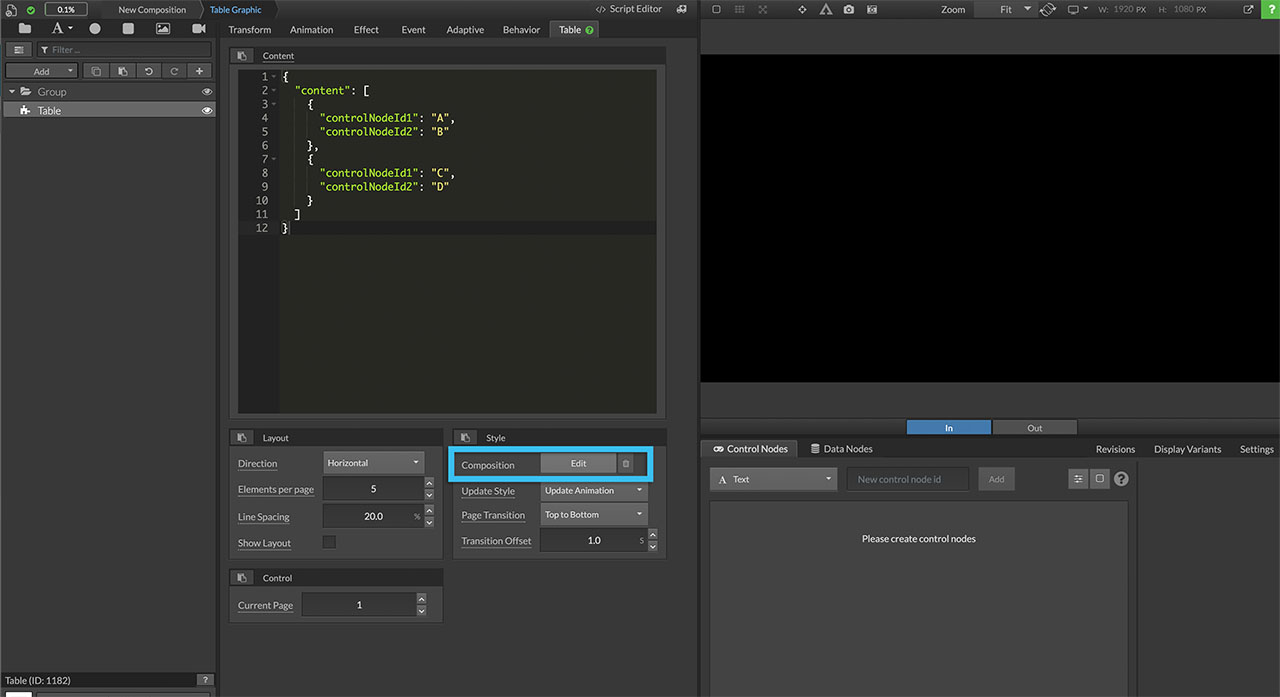The image size is (1280, 697).
Task: Open the Script Editor
Action: pyautogui.click(x=628, y=9)
